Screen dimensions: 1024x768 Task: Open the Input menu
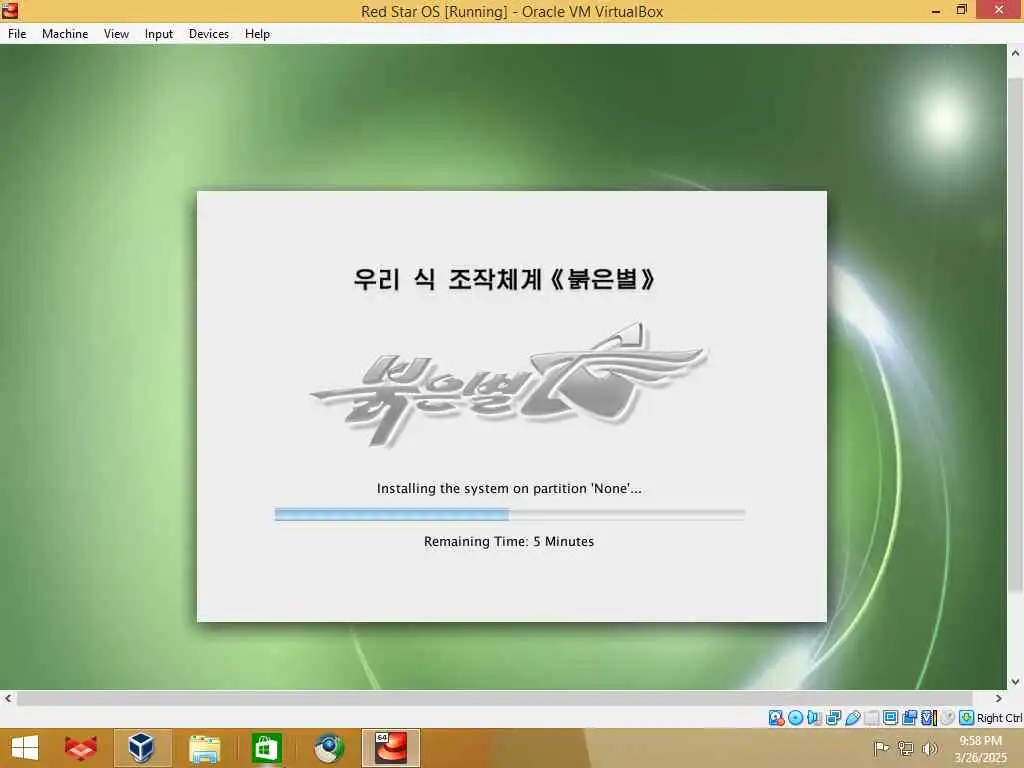pyautogui.click(x=159, y=34)
